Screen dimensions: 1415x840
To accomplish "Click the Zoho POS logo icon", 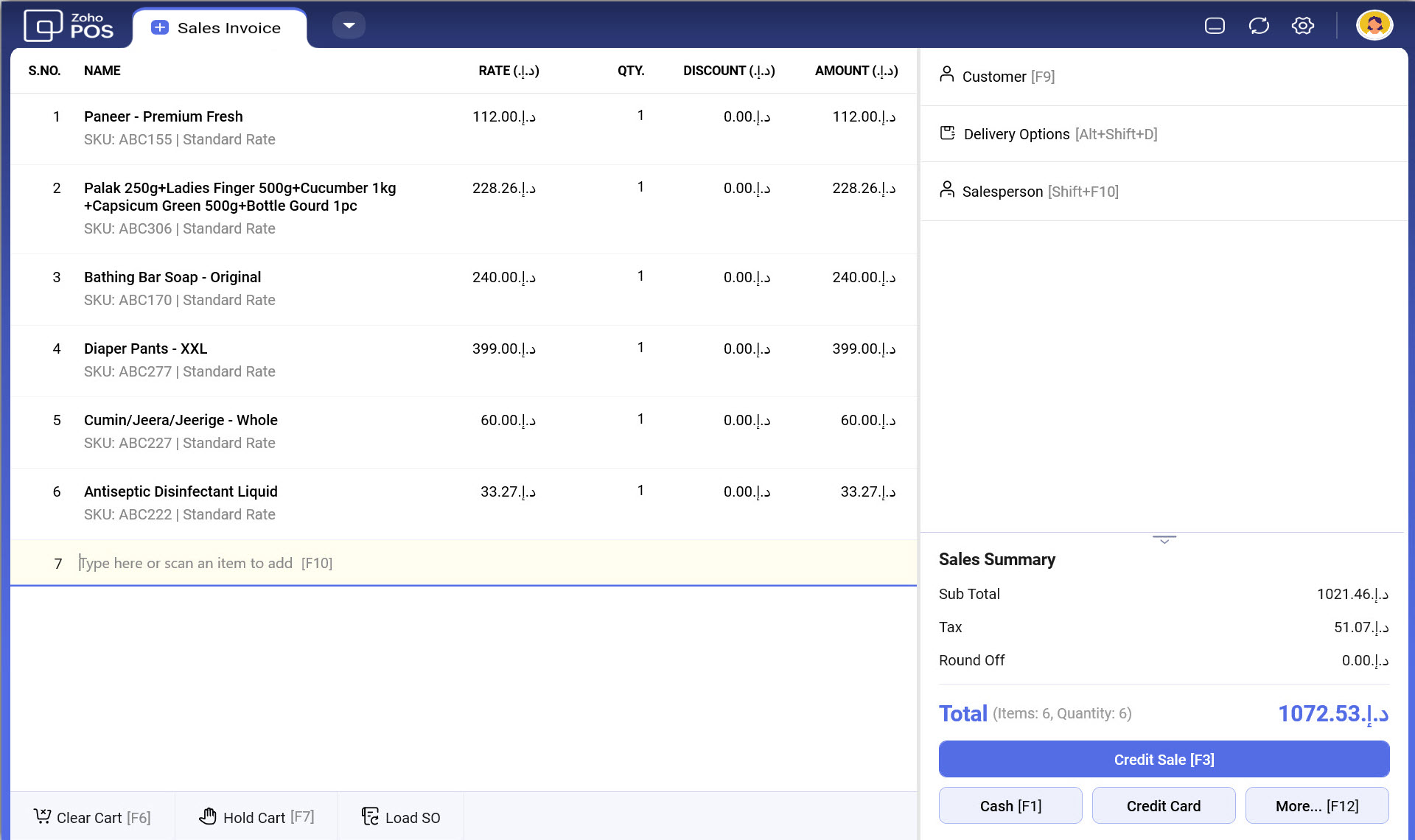I will tap(43, 27).
